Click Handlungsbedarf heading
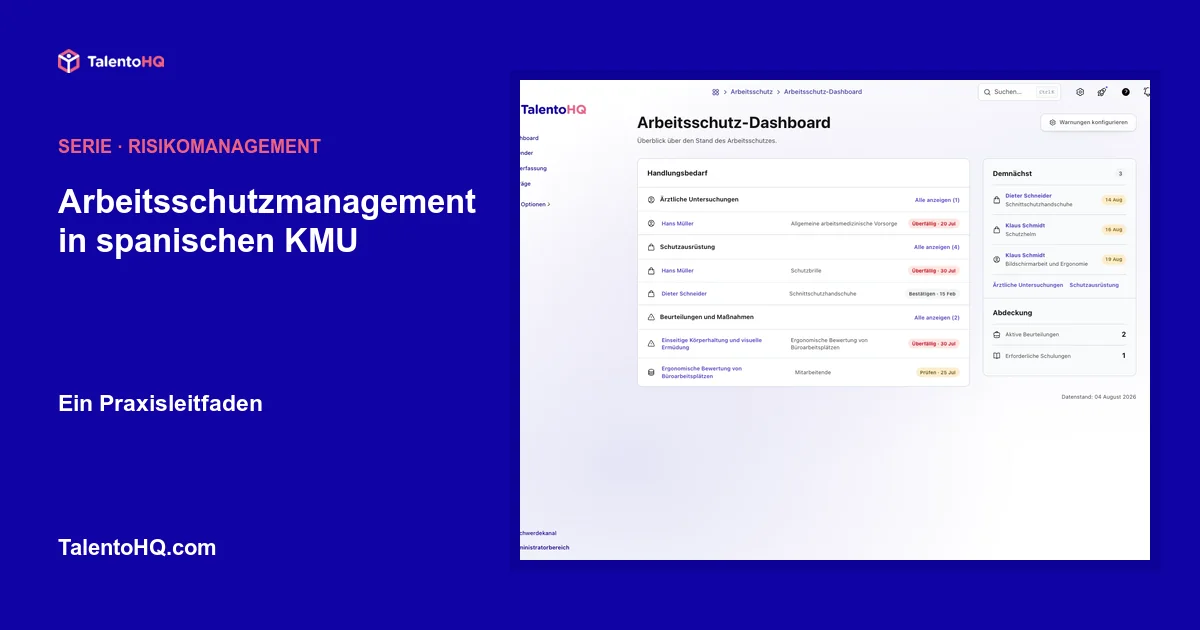 click(677, 174)
